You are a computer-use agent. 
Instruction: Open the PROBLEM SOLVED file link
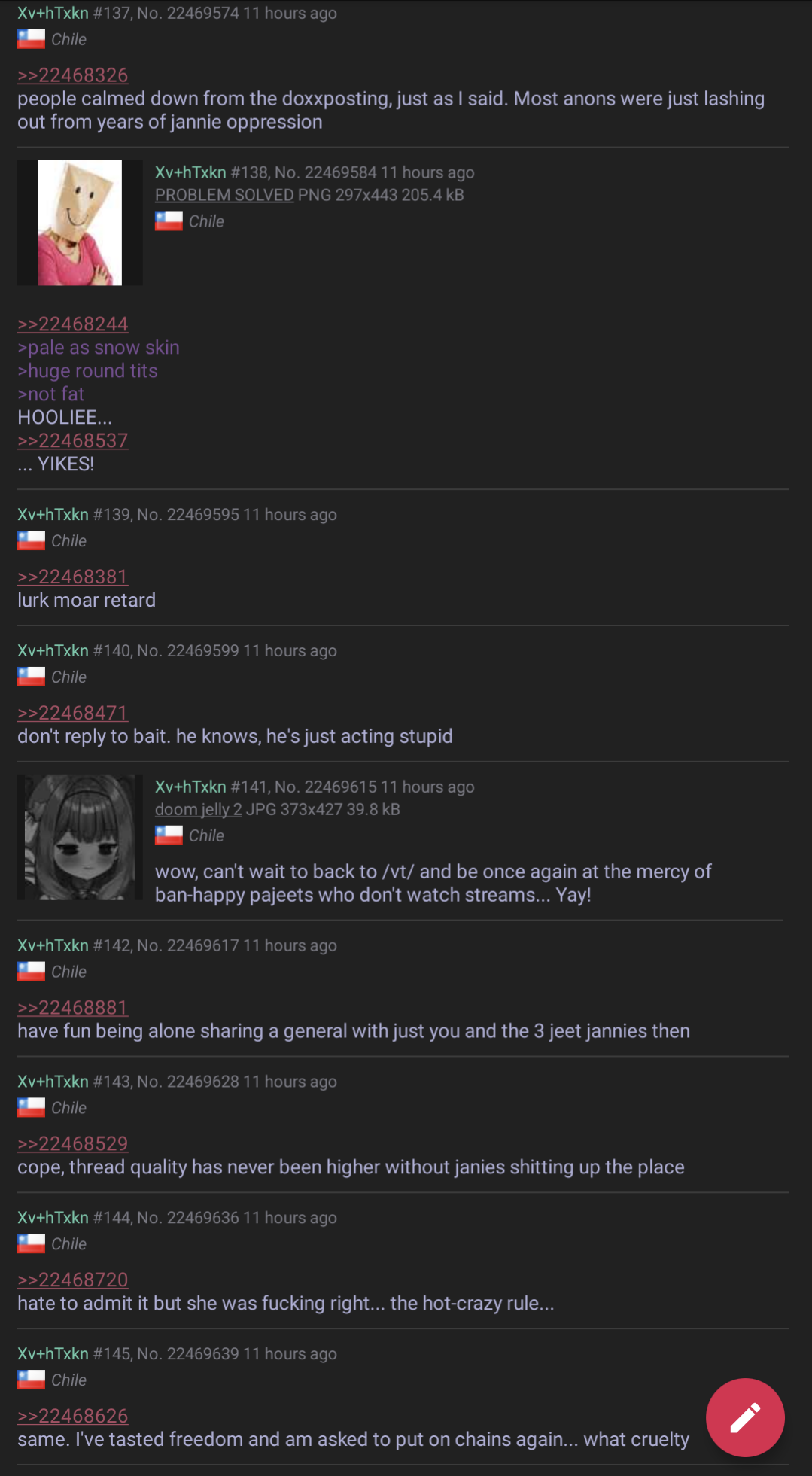(x=224, y=195)
